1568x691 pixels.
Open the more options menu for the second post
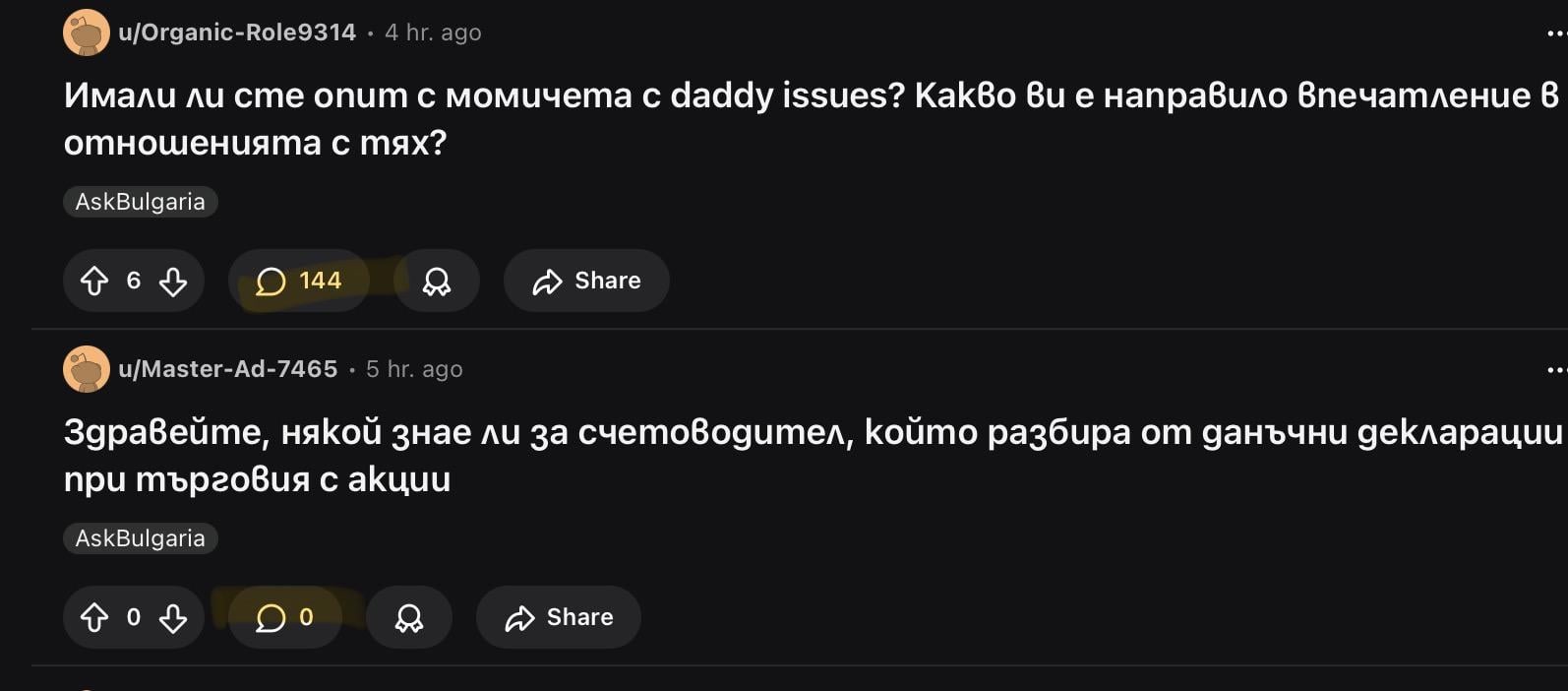click(x=1554, y=370)
